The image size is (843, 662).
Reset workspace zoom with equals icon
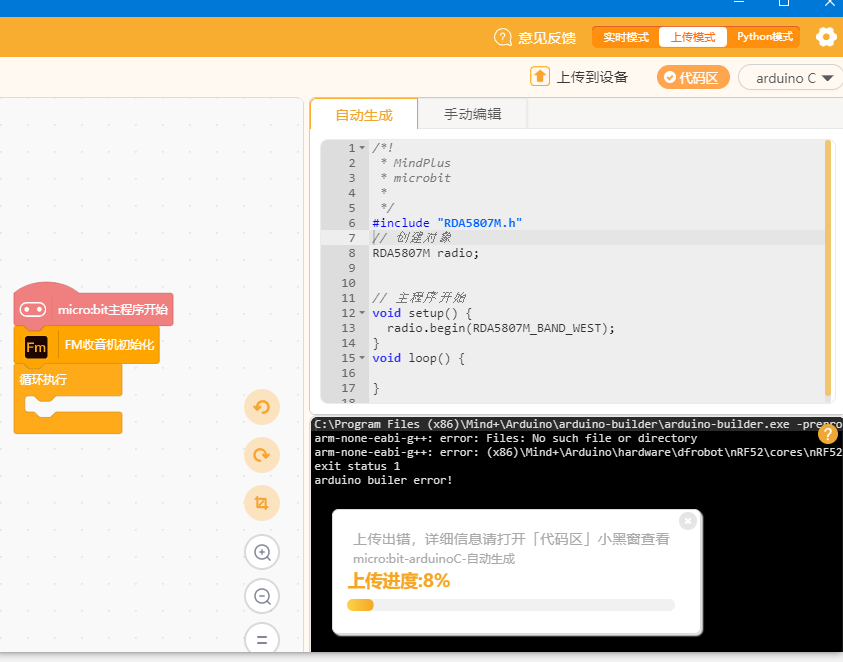click(262, 640)
